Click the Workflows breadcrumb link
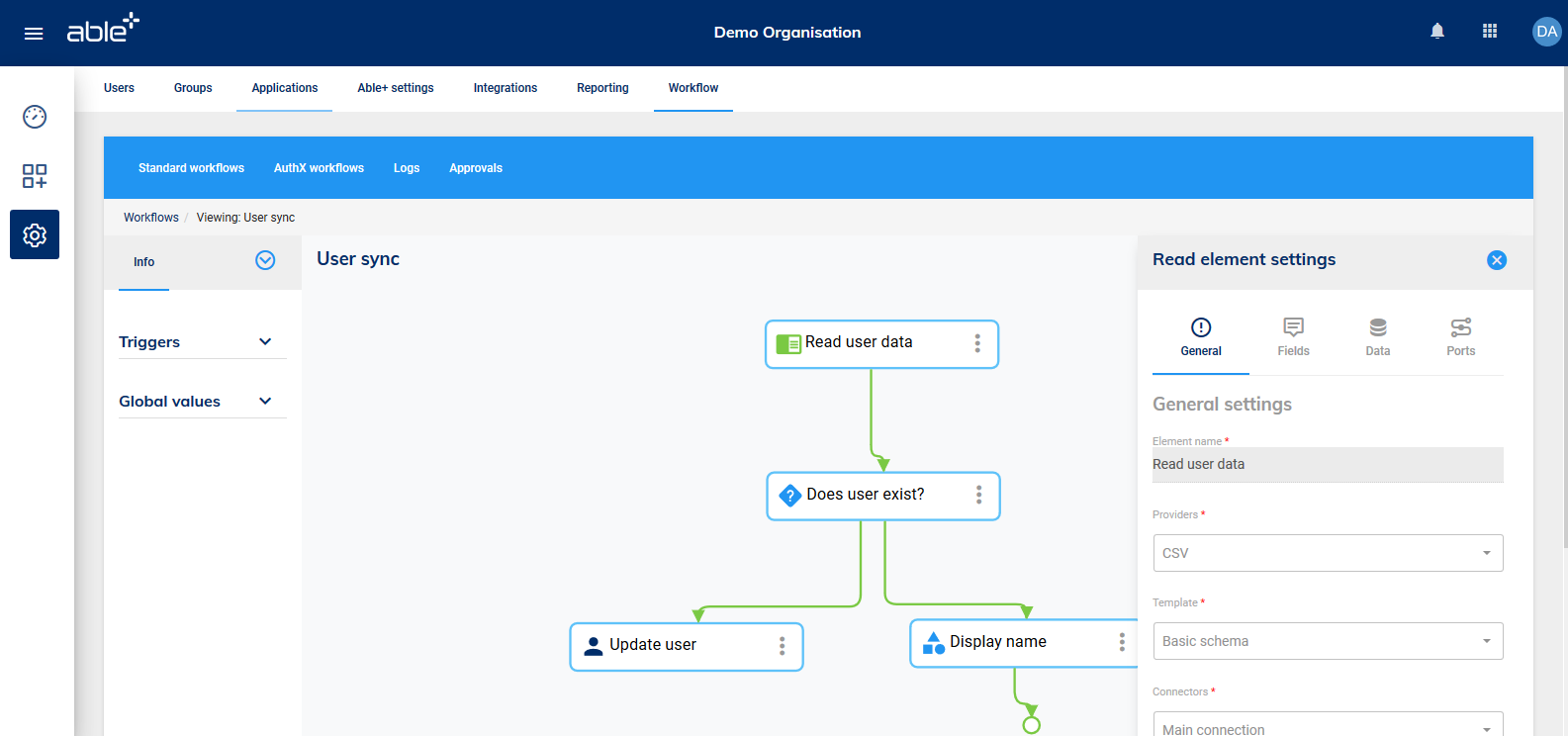 [151, 218]
